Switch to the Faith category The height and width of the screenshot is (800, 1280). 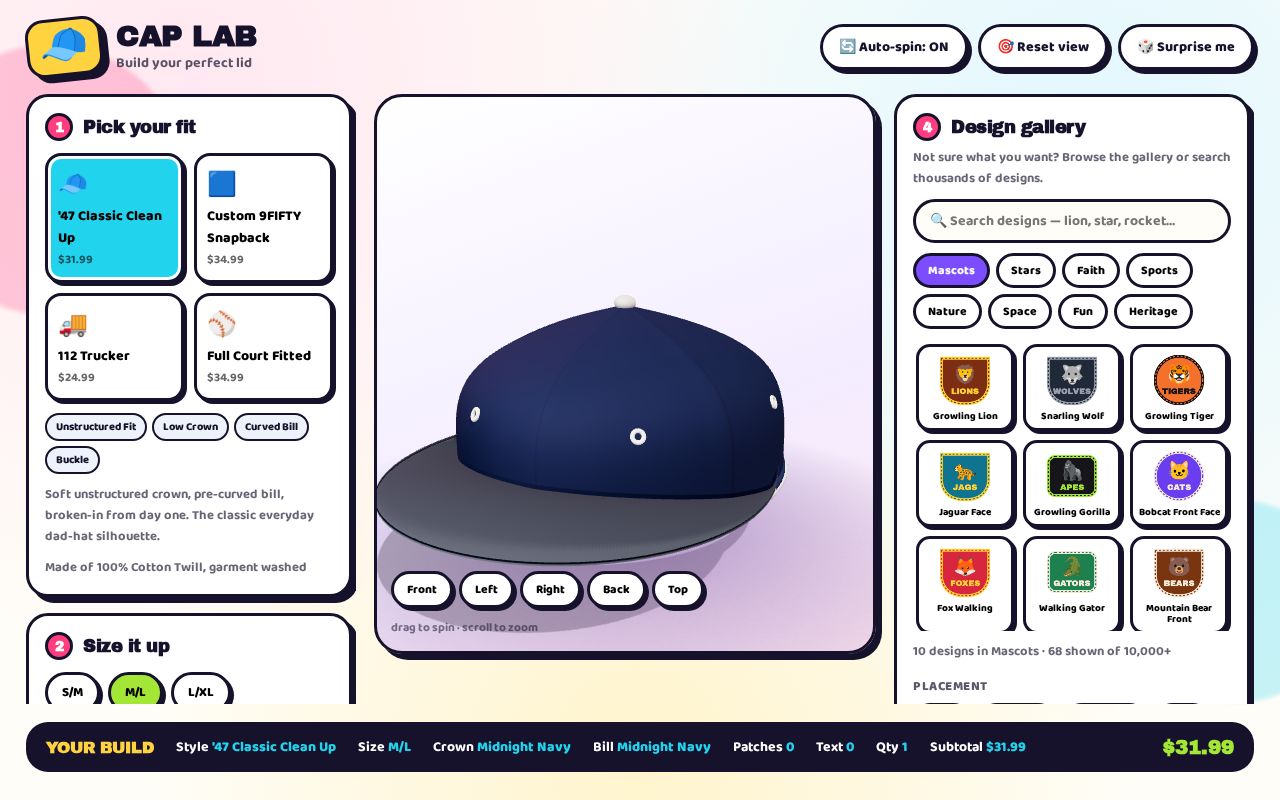pyautogui.click(x=1091, y=270)
